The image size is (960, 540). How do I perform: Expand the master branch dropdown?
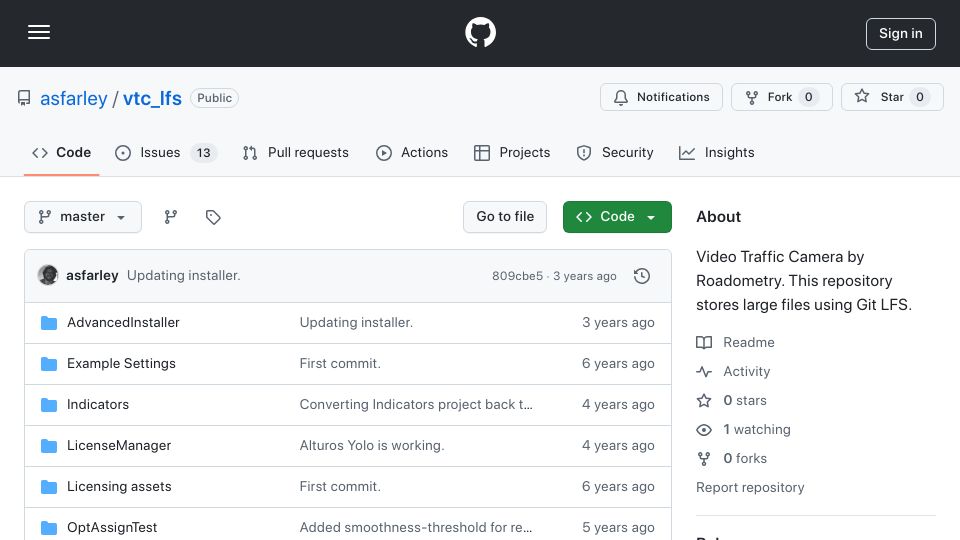point(83,217)
